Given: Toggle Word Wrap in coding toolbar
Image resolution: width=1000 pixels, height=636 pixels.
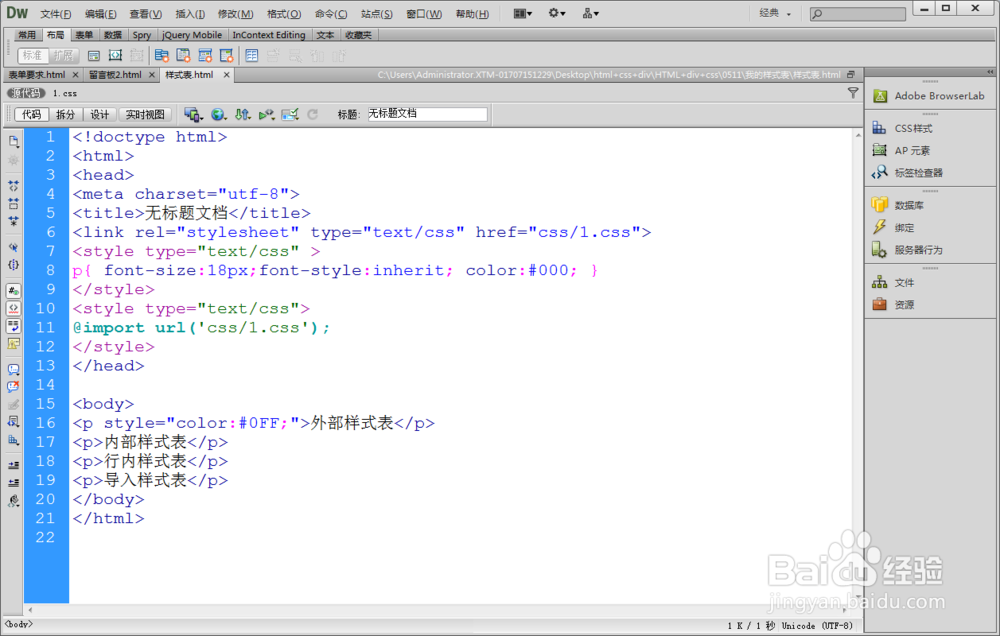Looking at the screenshot, I should (13, 326).
